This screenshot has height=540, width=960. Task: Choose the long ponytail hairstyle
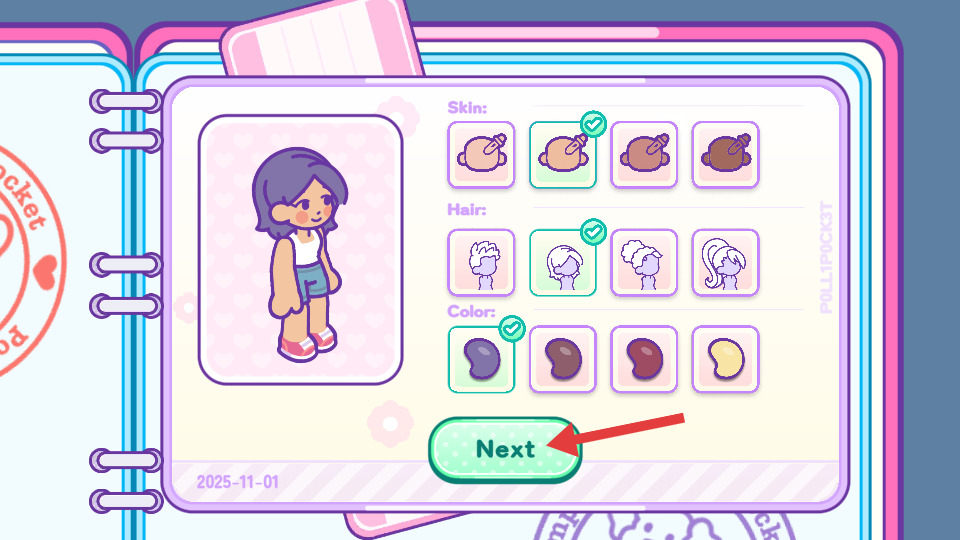726,263
